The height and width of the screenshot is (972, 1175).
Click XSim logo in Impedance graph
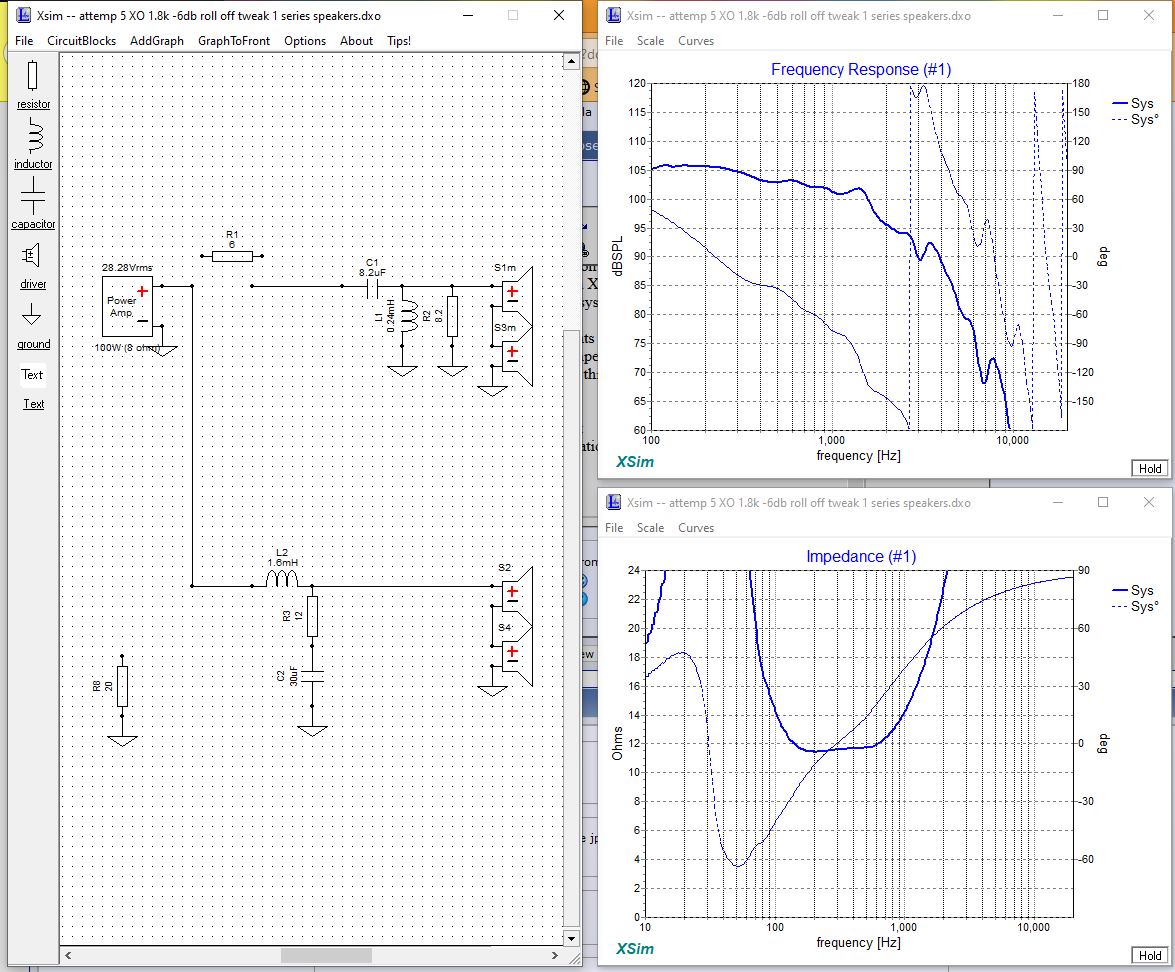click(635, 949)
